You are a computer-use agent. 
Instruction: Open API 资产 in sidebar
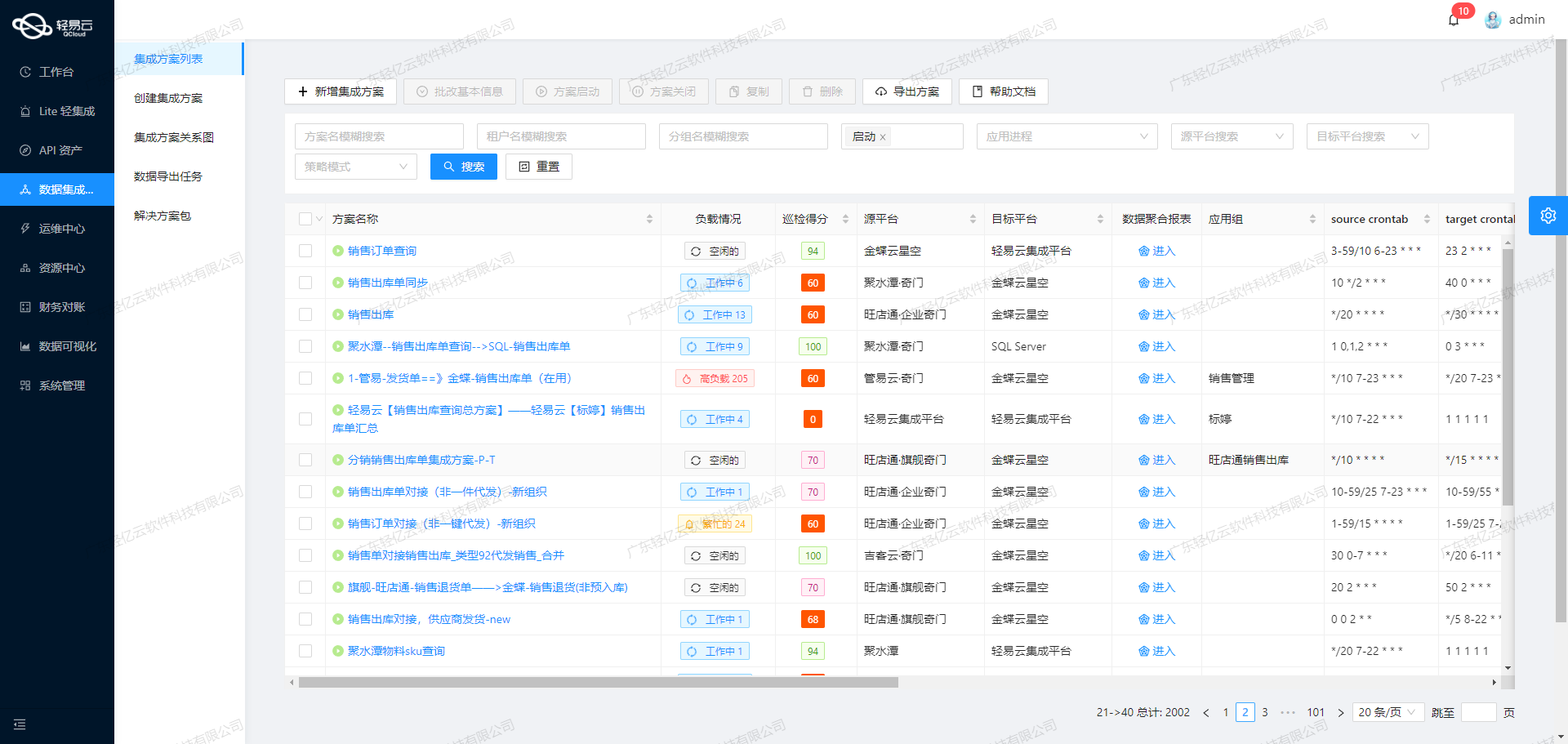pyautogui.click(x=57, y=150)
